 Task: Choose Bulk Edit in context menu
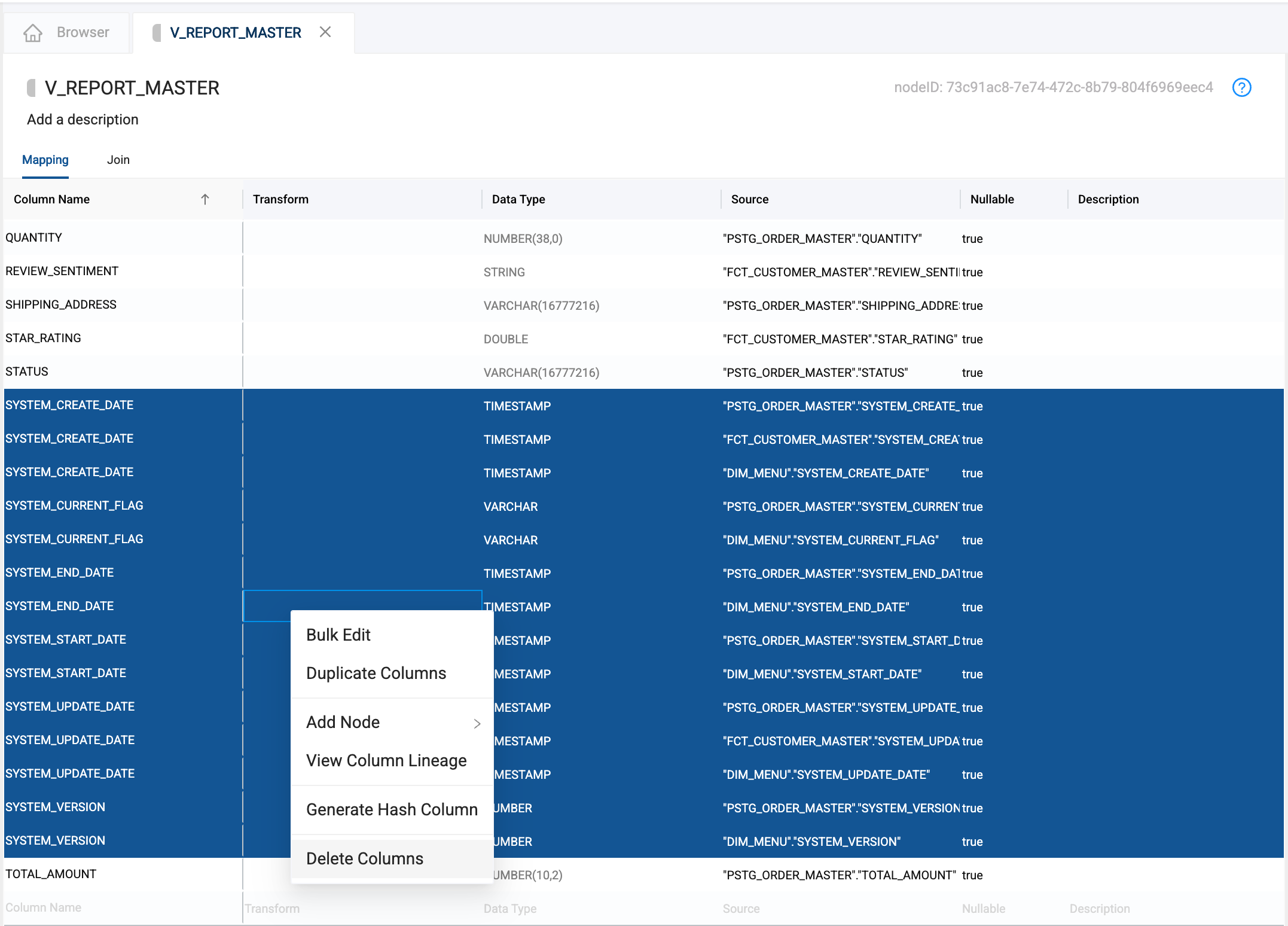338,635
